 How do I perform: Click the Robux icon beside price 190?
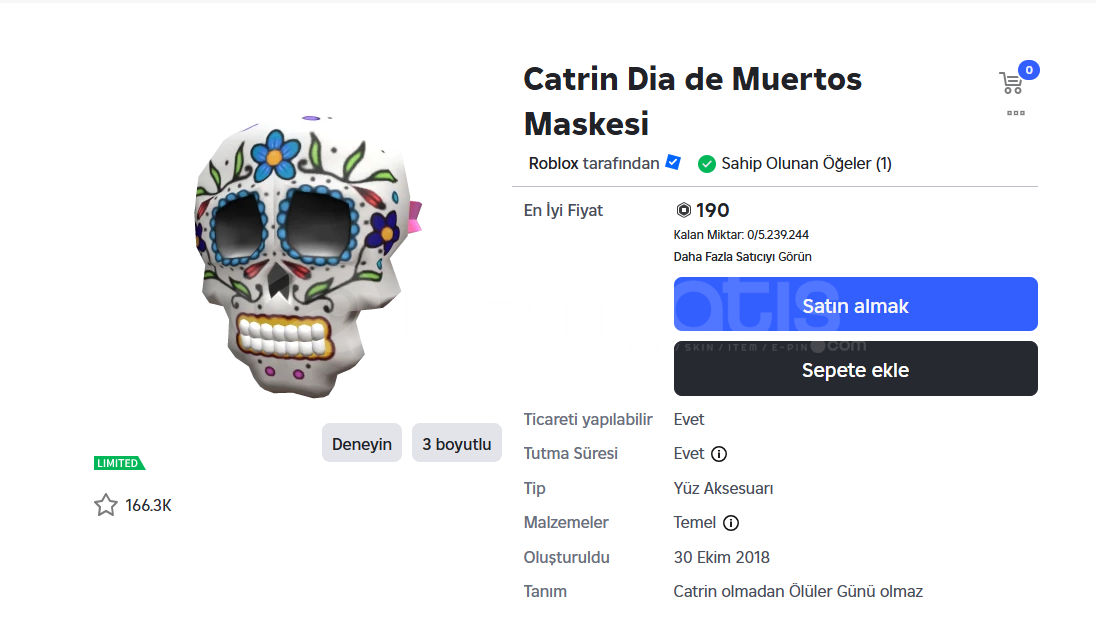pos(684,210)
